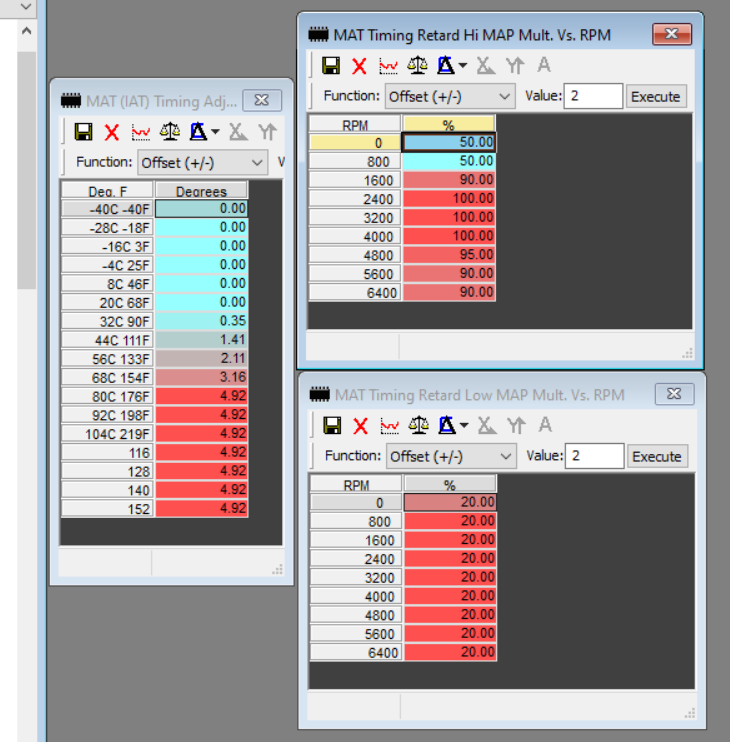Save the MAT Timing Retard Hi MAP table
The image size is (730, 742).
(330, 66)
